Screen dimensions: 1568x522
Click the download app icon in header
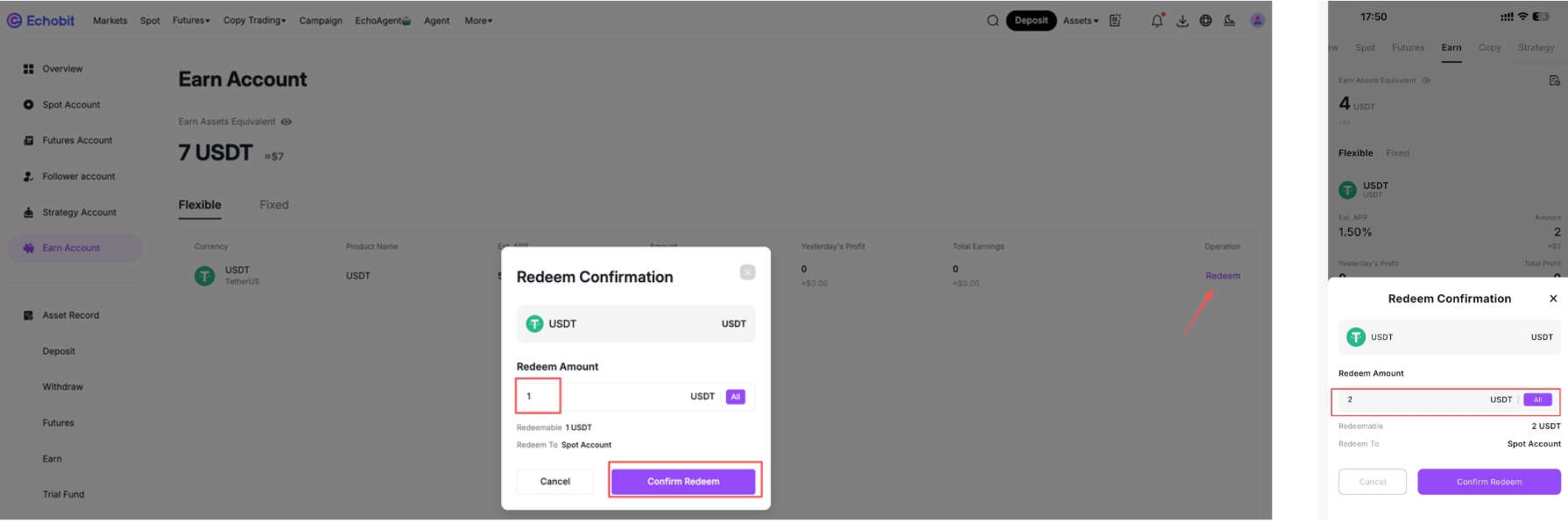[x=1183, y=21]
